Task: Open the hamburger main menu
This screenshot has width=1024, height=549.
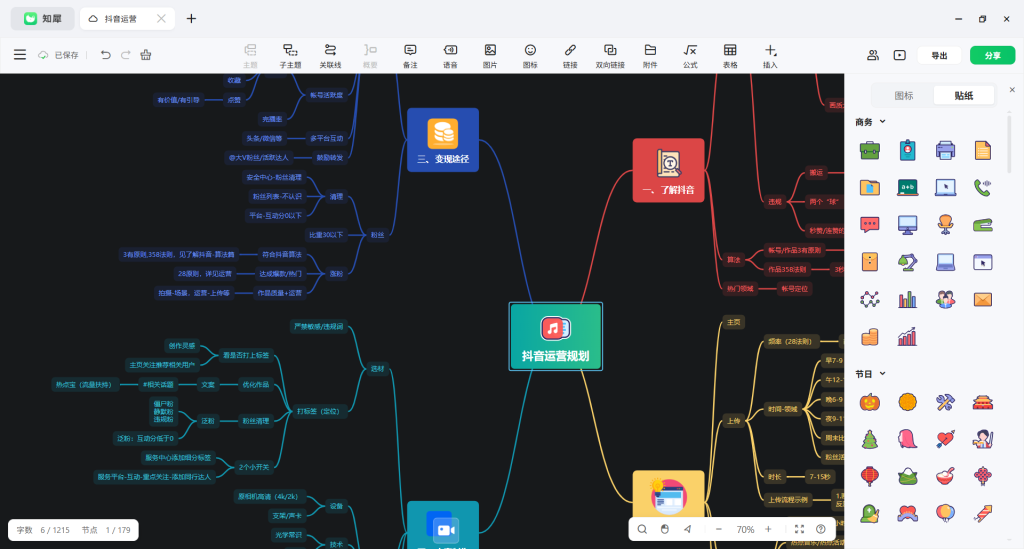Action: (x=20, y=55)
